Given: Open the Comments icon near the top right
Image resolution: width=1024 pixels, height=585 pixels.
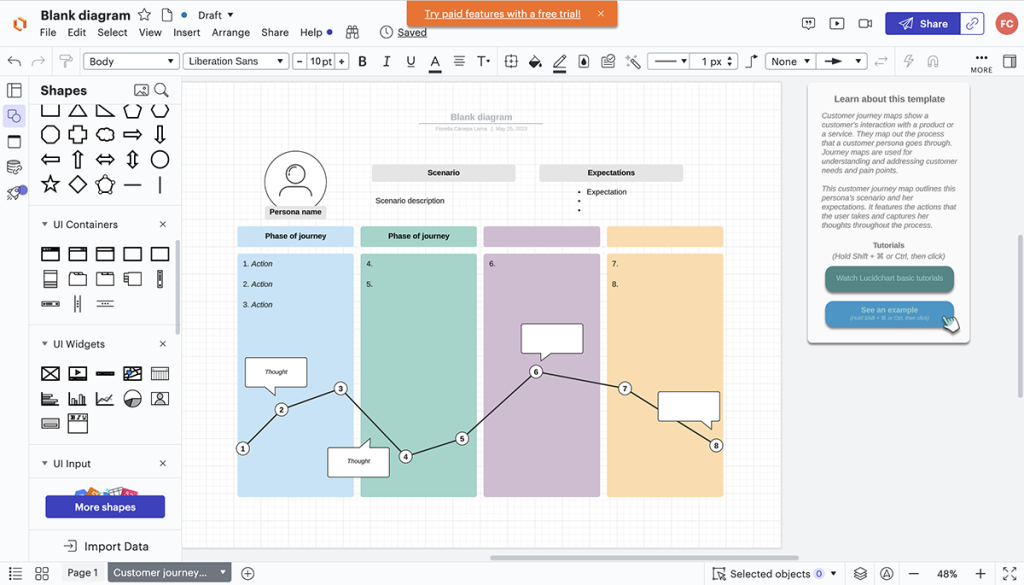Looking at the screenshot, I should (x=808, y=22).
